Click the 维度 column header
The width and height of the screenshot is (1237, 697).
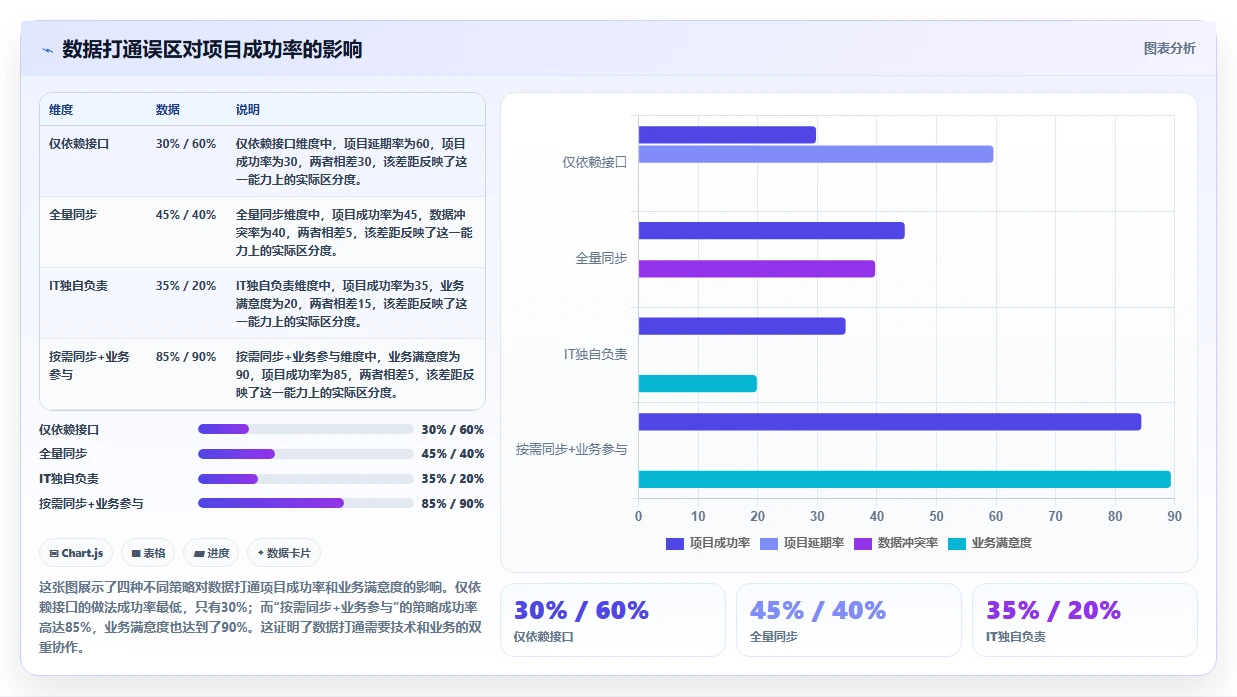[x=61, y=109]
